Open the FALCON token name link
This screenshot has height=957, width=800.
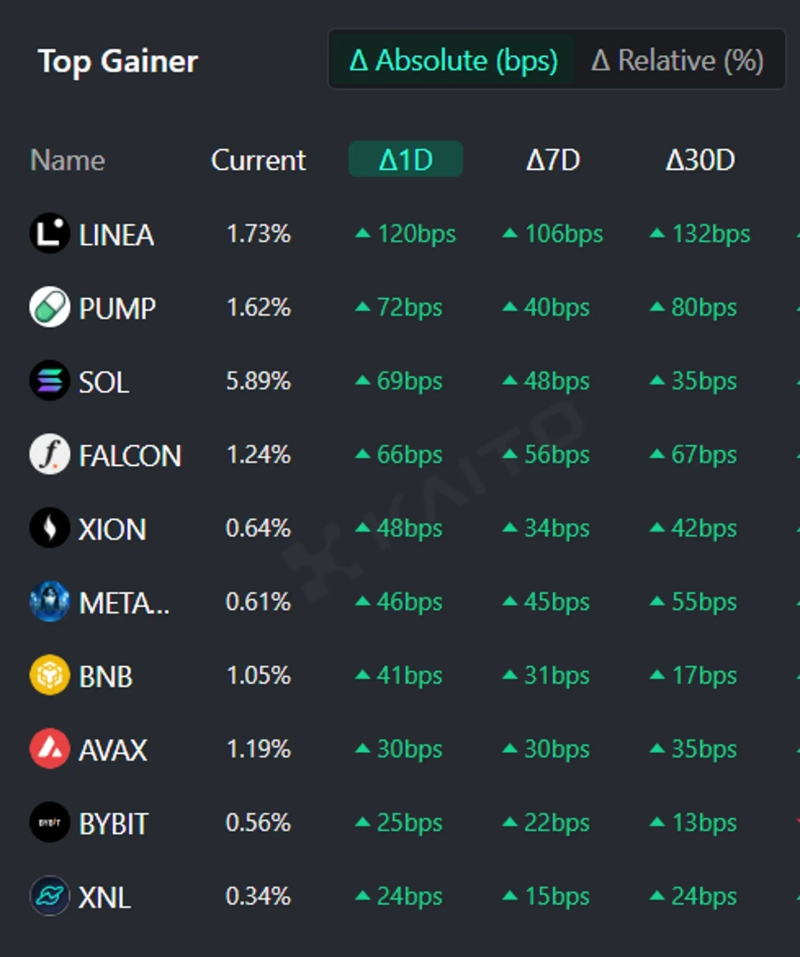point(130,456)
